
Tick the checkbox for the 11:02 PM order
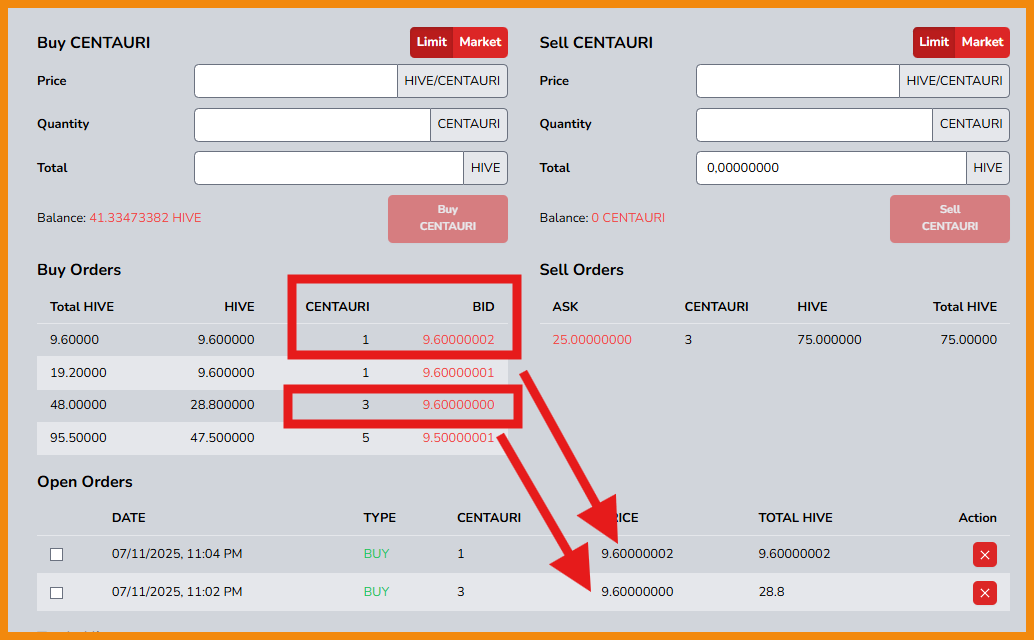point(57,593)
